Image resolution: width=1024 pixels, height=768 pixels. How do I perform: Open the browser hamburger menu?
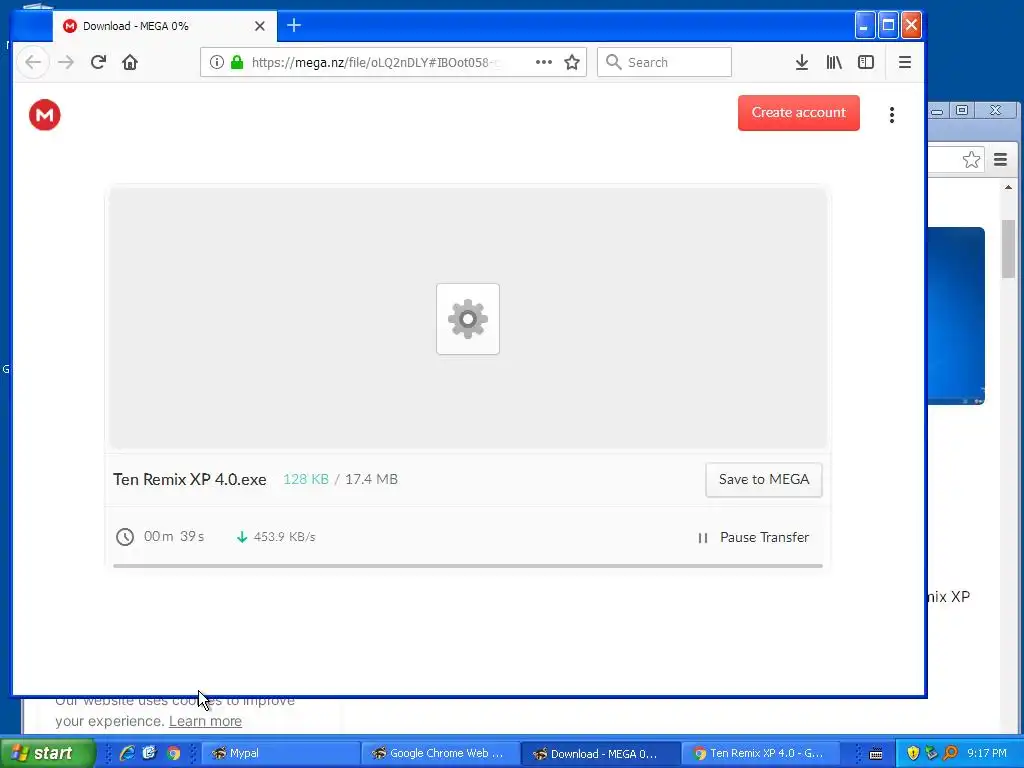(x=904, y=62)
